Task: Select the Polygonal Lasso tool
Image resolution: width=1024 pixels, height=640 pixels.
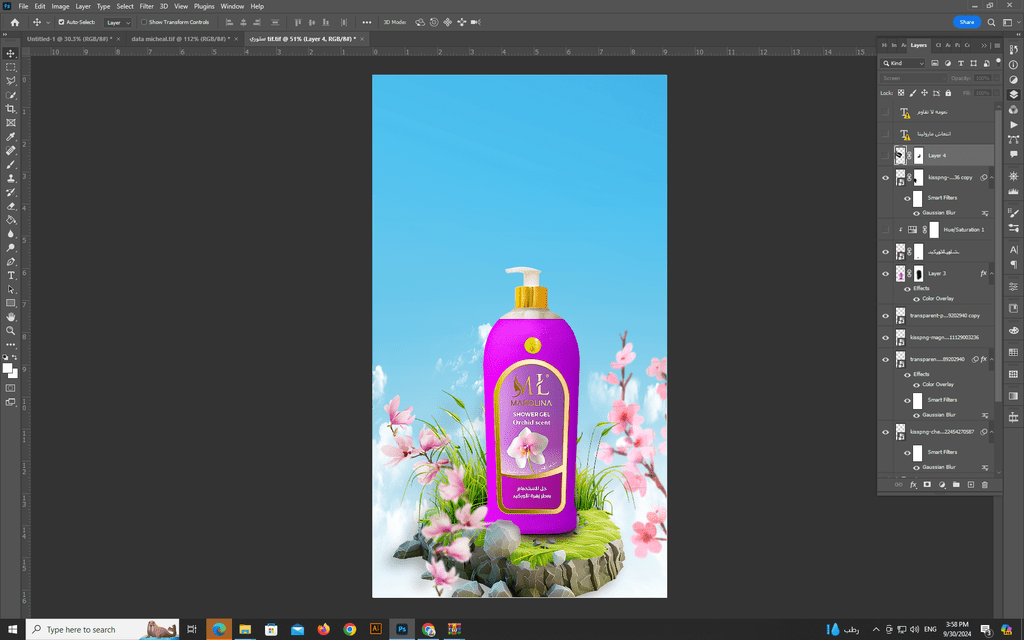Action: click(x=10, y=81)
